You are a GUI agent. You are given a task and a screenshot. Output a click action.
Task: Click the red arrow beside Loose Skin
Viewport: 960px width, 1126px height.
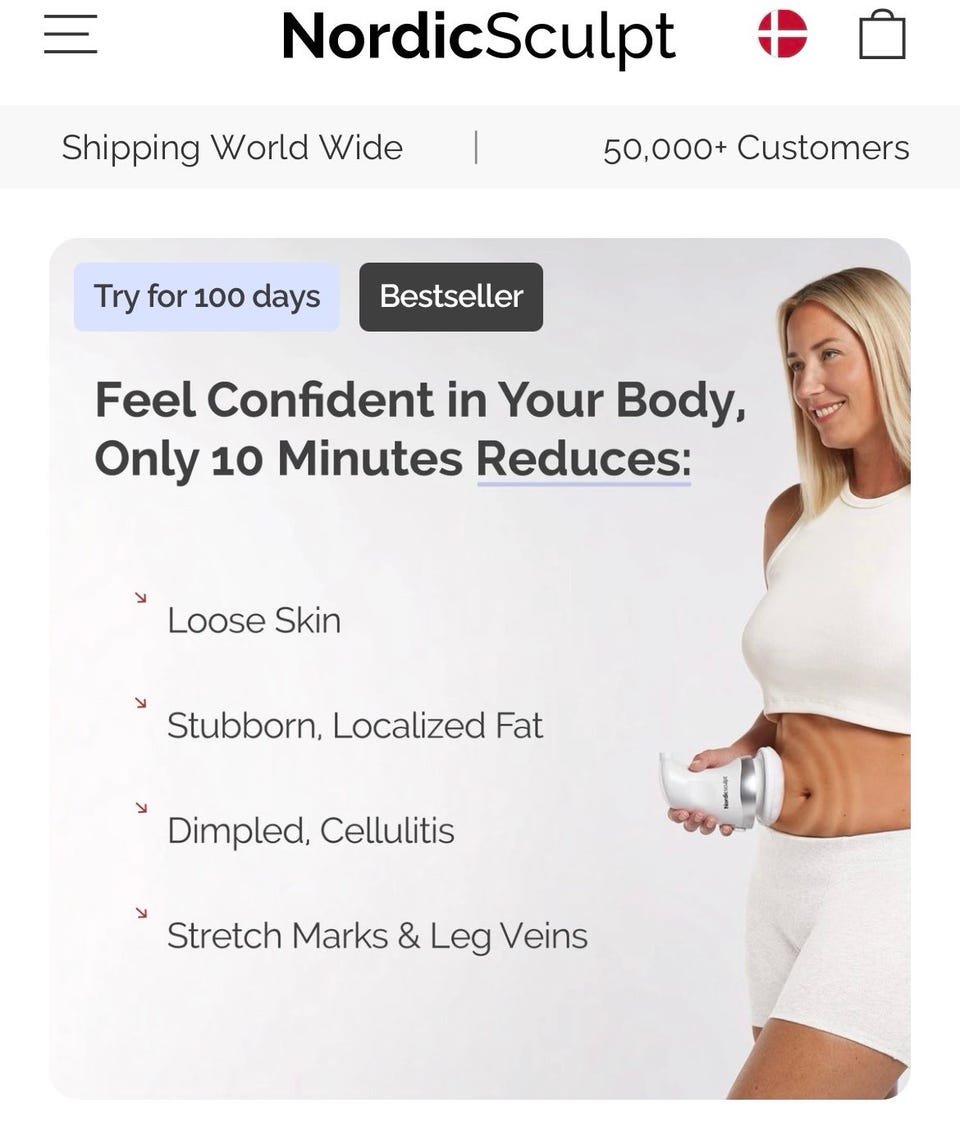pyautogui.click(x=141, y=597)
